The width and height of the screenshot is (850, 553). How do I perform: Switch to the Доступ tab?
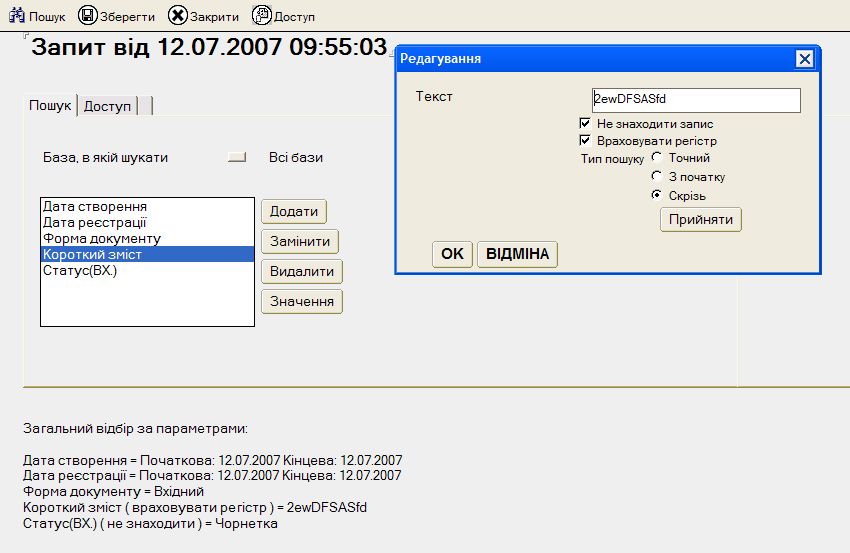[107, 106]
